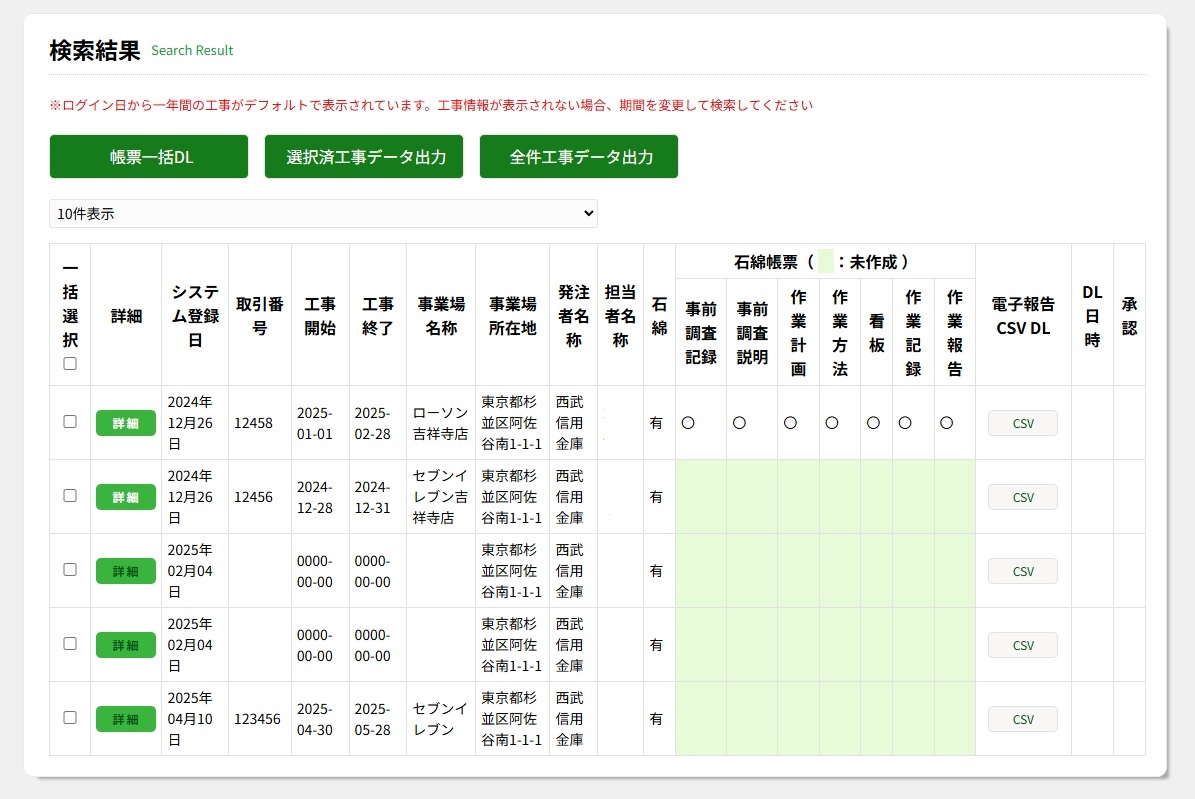Open the 事前調査説明 circle for order 12458

click(739, 422)
